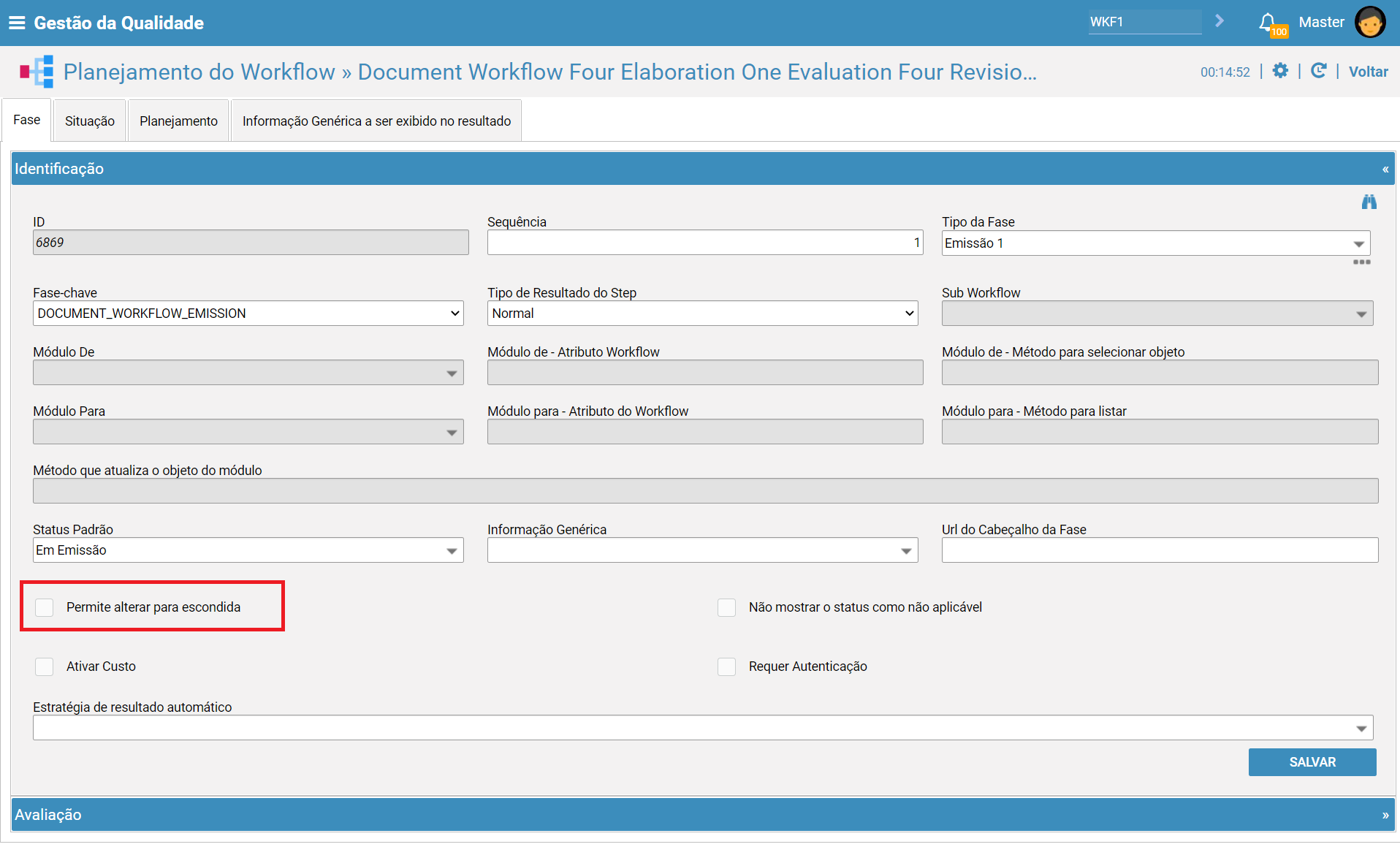This screenshot has height=847, width=1400.
Task: Collapse the Identificação section
Action: [1385, 169]
